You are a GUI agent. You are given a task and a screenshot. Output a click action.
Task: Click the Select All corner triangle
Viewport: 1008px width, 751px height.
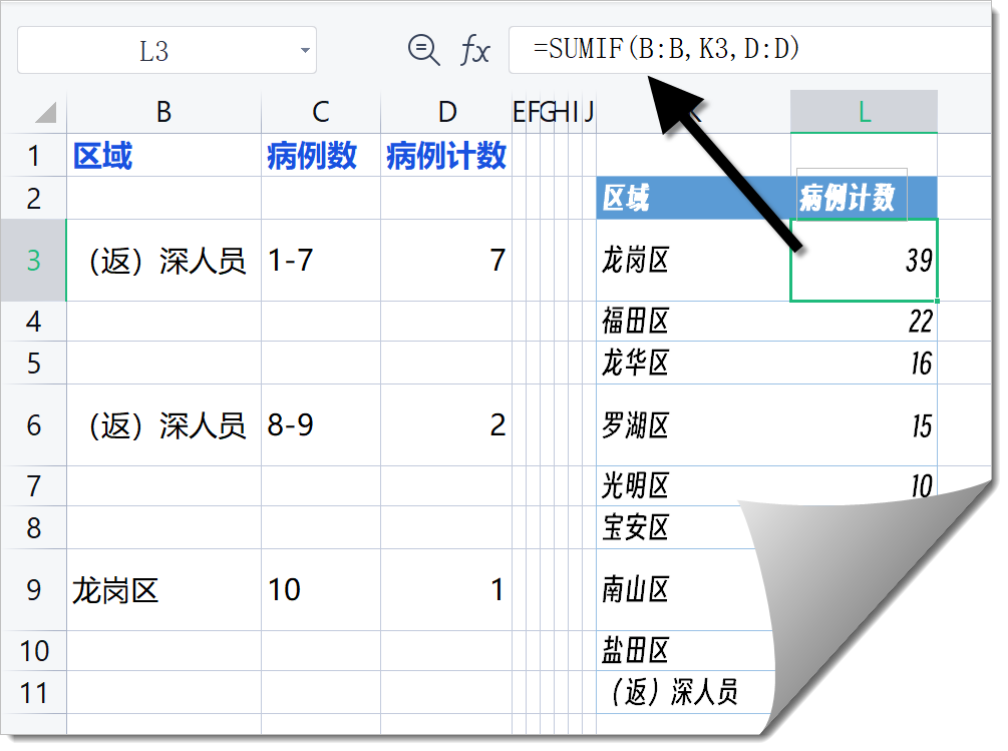(x=46, y=113)
